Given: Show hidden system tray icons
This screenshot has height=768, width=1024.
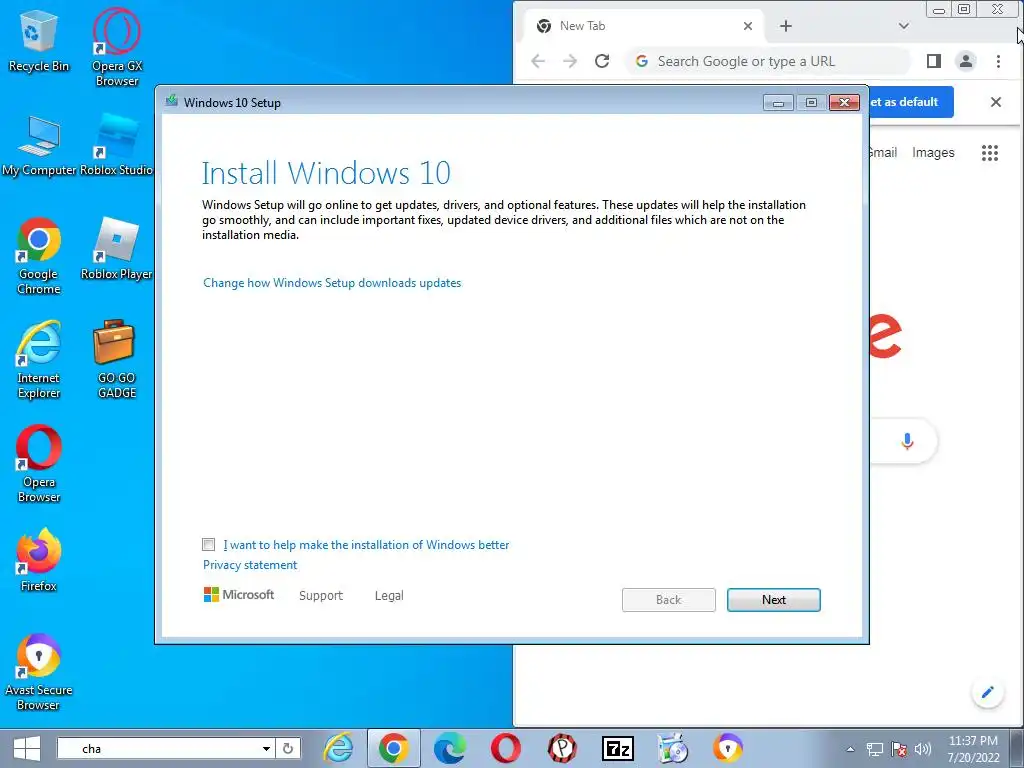Looking at the screenshot, I should [850, 749].
